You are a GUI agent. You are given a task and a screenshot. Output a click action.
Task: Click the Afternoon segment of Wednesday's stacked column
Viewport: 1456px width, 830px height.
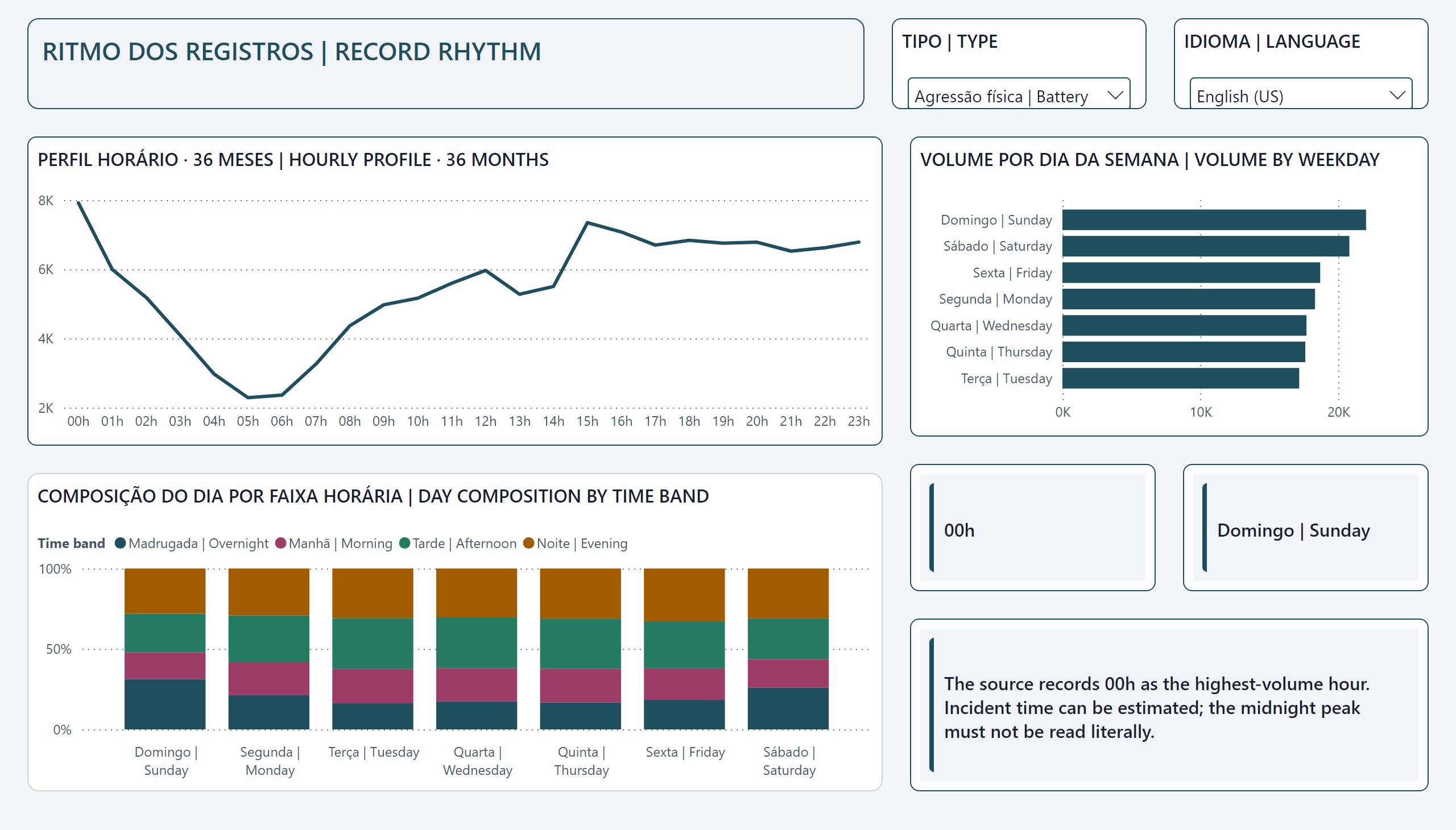(x=476, y=643)
